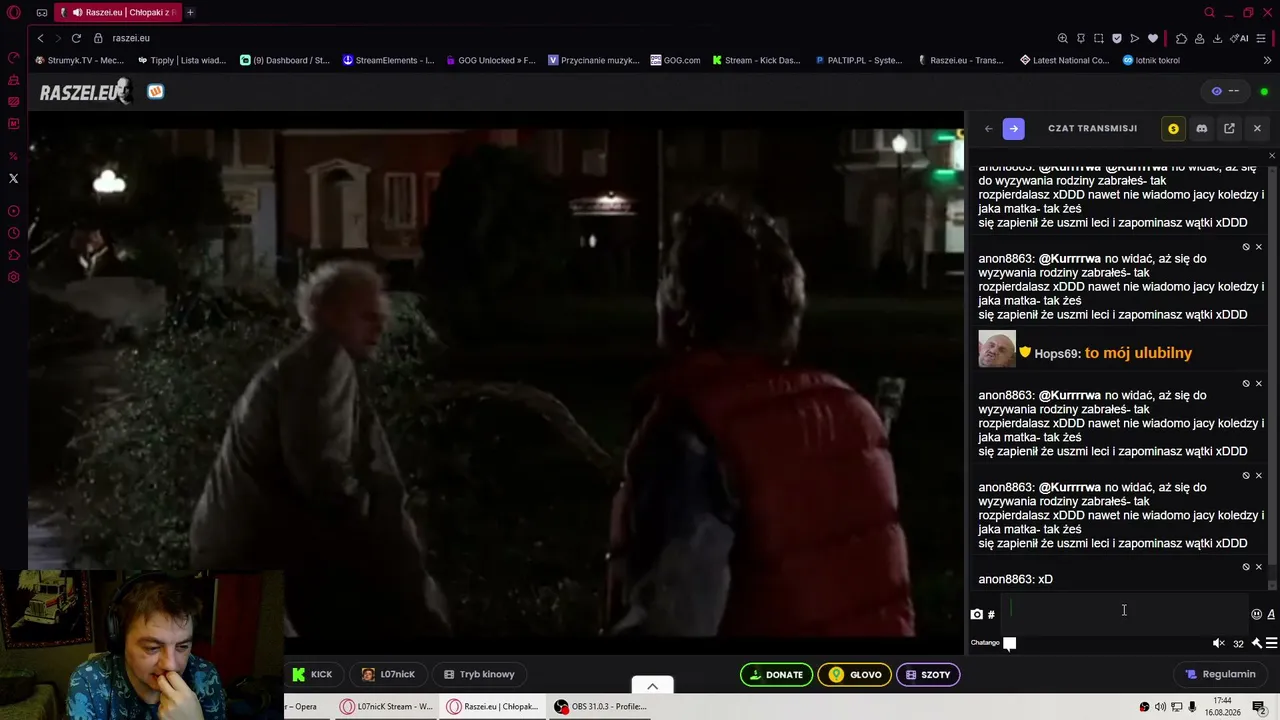Open lotnik tokrol bookmark
The image size is (1280, 720).
1151,60
